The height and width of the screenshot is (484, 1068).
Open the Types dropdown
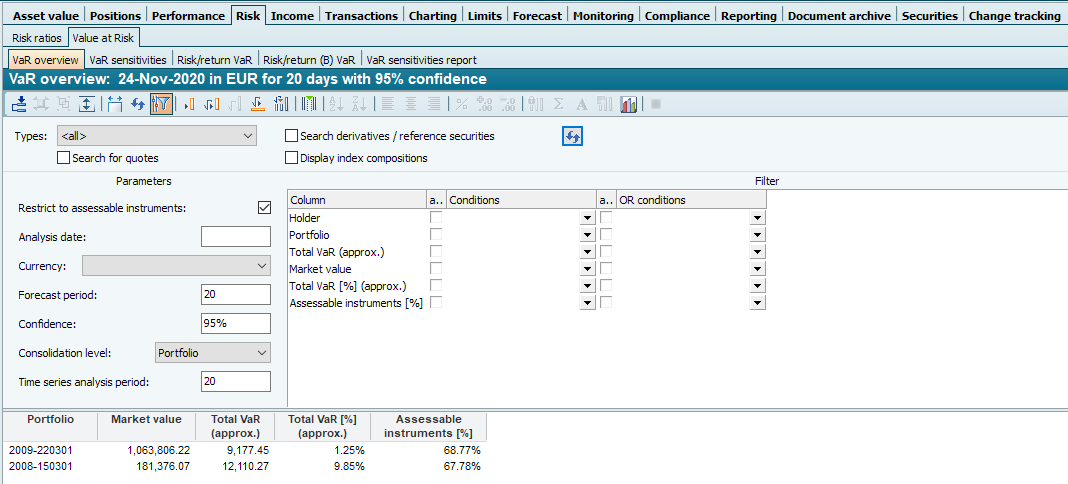[x=157, y=136]
